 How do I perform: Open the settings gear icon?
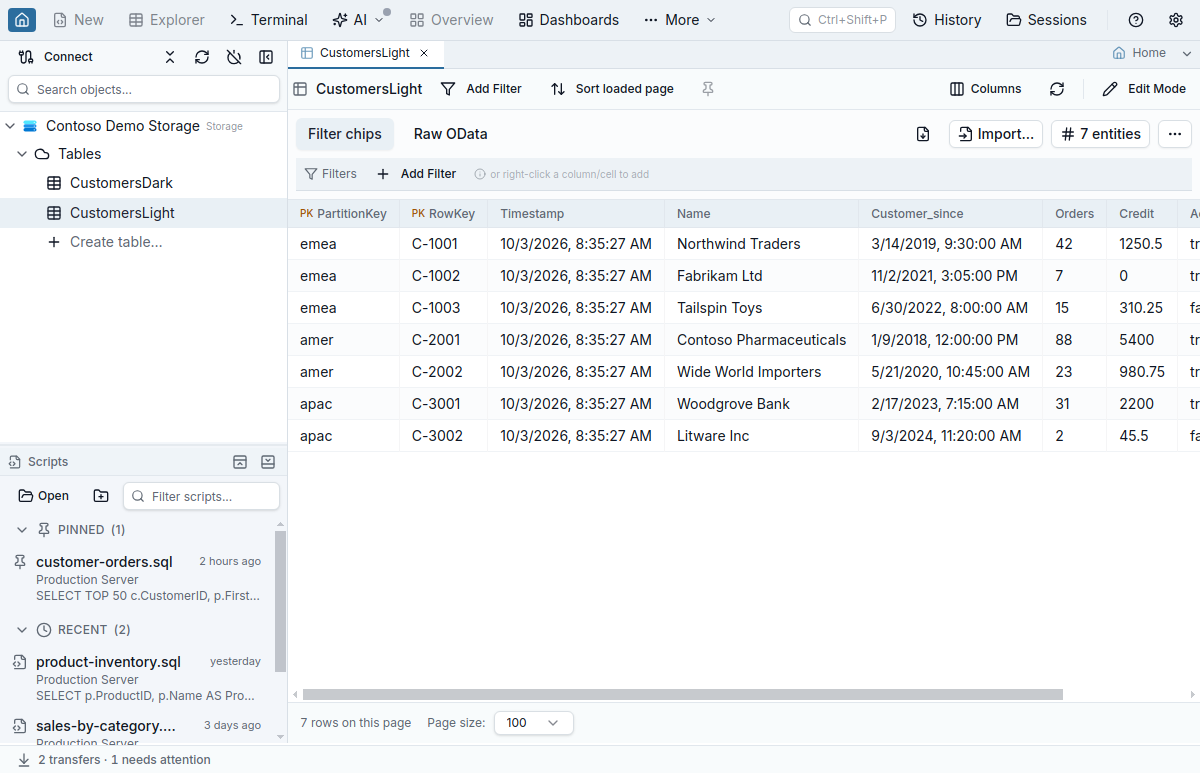pos(1176,20)
